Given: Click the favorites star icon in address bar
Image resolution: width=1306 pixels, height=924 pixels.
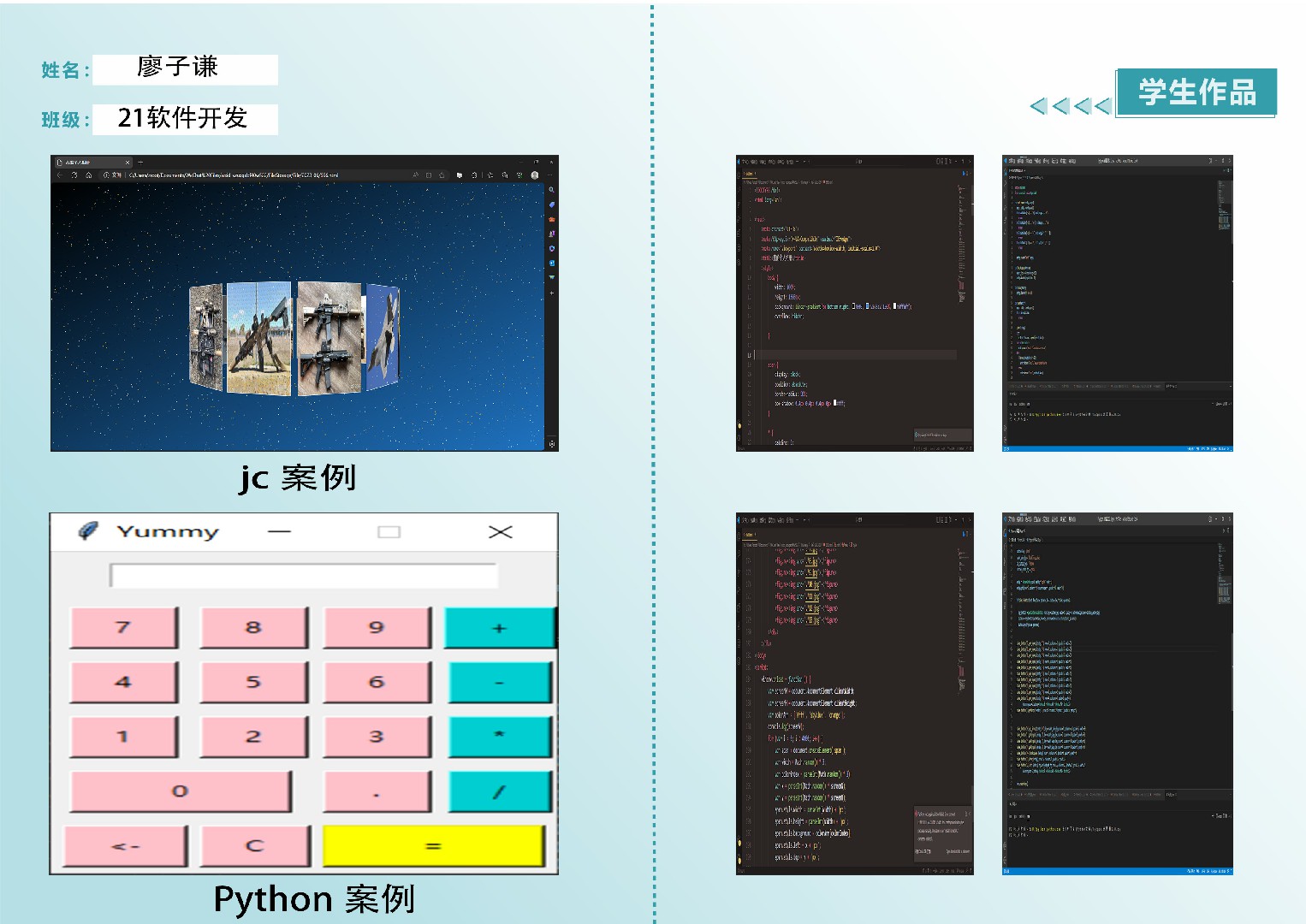Looking at the screenshot, I should (x=442, y=175).
